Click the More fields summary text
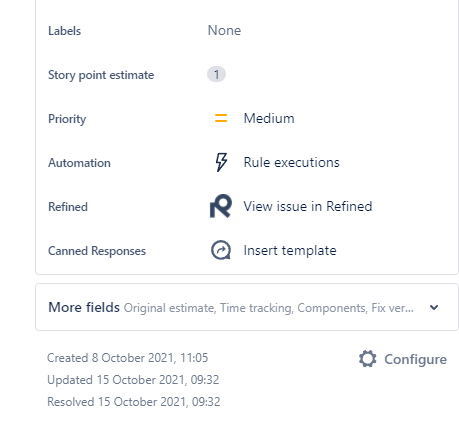The height and width of the screenshot is (439, 459). (269, 308)
